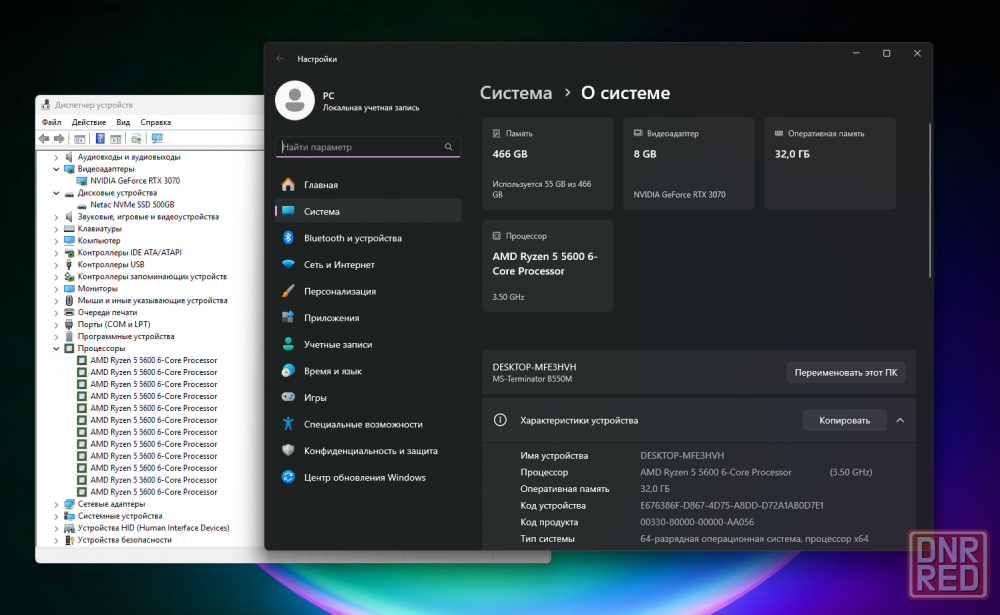Select Приложения in the Settings sidebar
1000x615 pixels.
pos(368,318)
